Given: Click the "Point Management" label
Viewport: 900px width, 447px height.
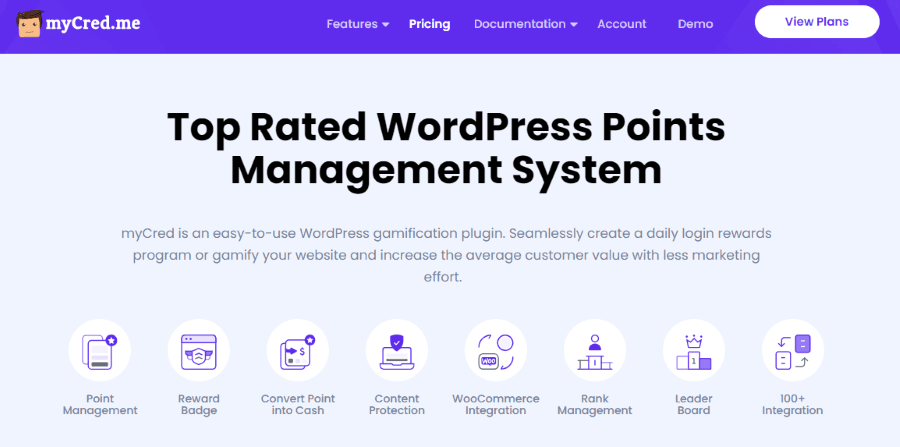Looking at the screenshot, I should coord(100,405).
